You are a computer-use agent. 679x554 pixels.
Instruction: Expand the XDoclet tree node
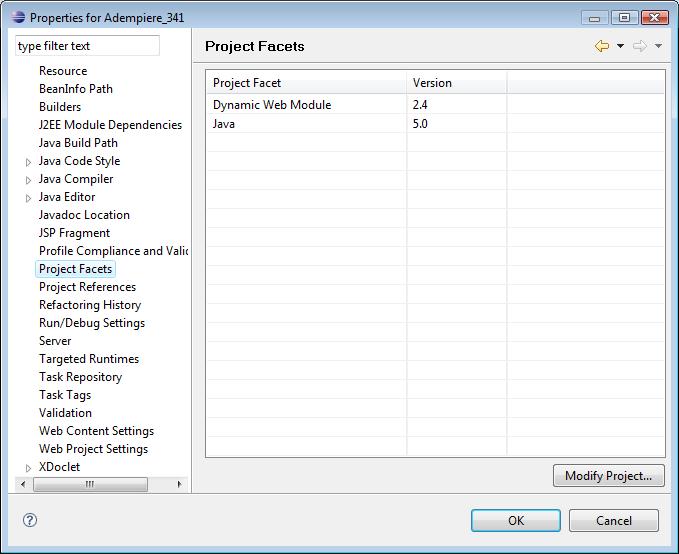tap(28, 468)
